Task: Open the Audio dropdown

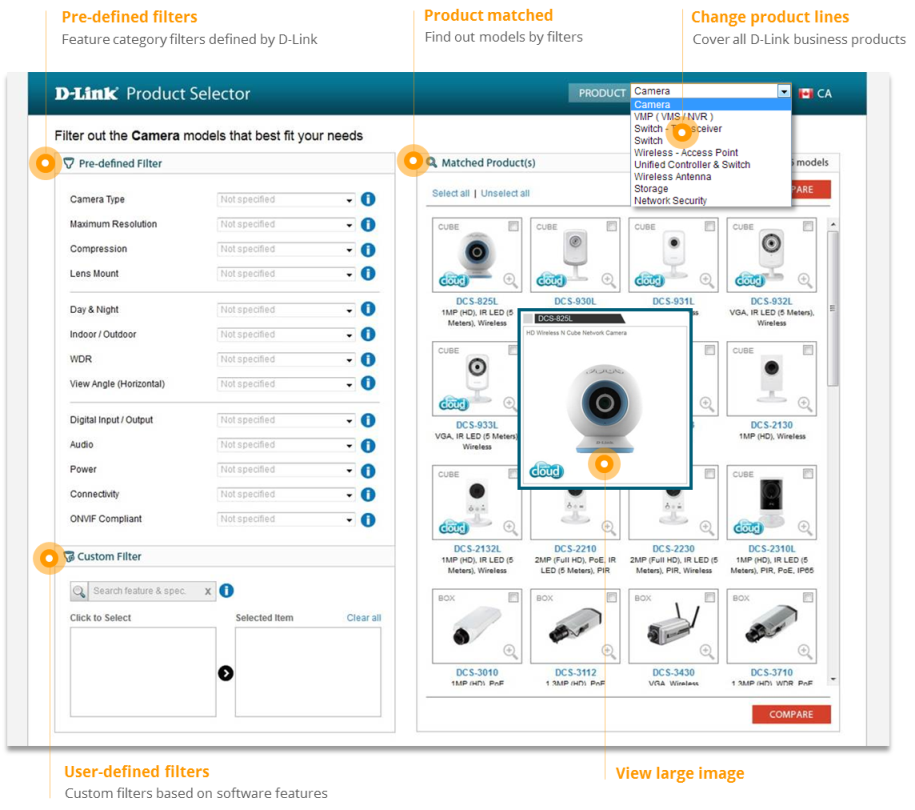Action: tap(286, 445)
